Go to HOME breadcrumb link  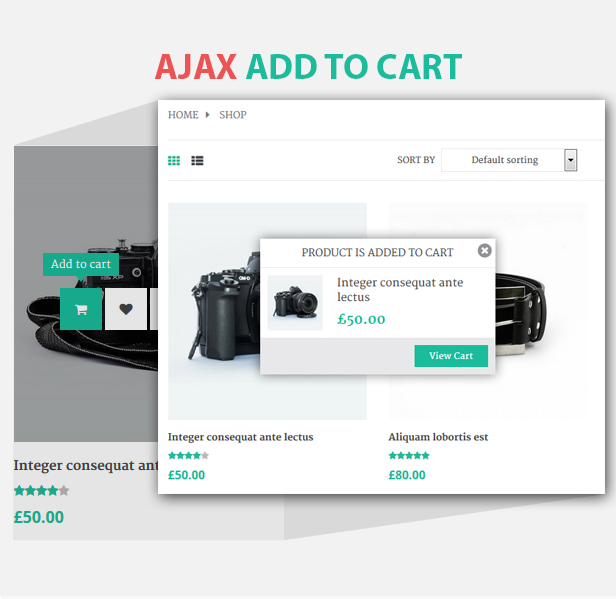(183, 115)
